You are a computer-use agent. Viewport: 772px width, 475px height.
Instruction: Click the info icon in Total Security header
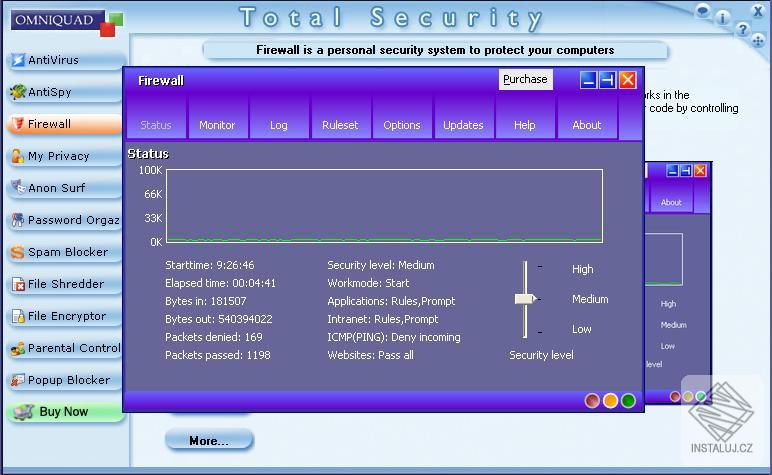tap(722, 19)
